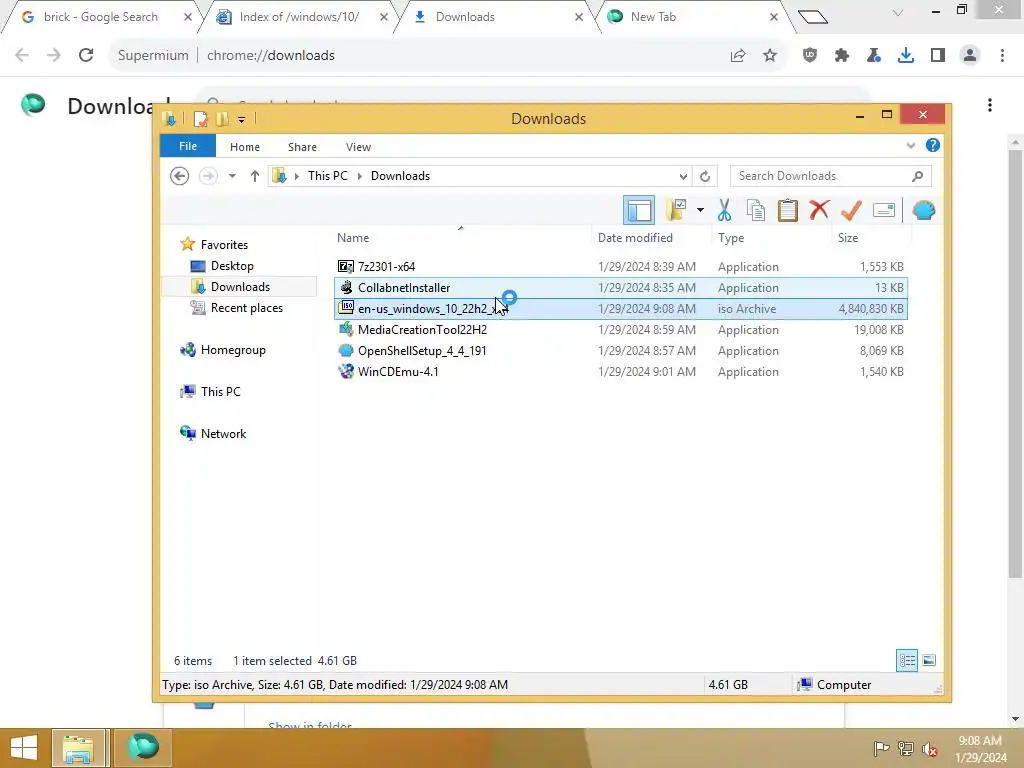Open Chrome Labs flask icon
Screen dimensions: 1024x768
(x=874, y=56)
